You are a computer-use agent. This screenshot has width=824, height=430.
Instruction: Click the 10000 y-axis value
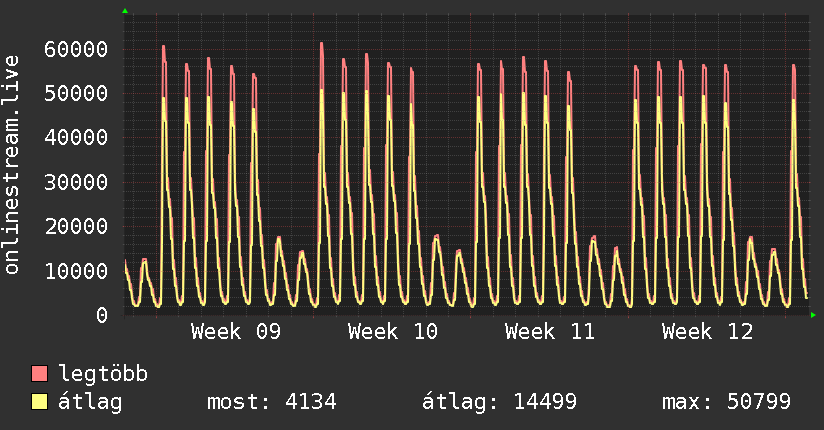[x=76, y=271]
